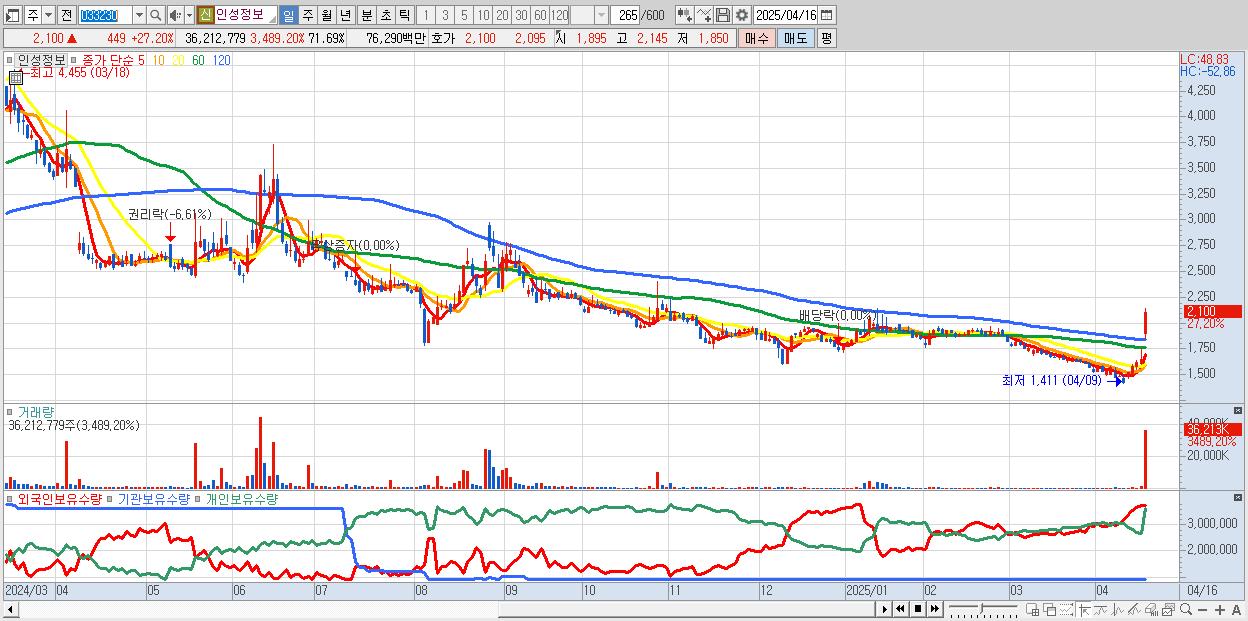Select interval preset 60

pos(540,15)
